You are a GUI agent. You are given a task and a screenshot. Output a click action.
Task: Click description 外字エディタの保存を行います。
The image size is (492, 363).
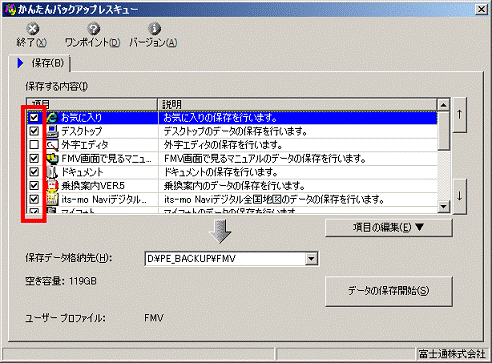click(x=223, y=145)
